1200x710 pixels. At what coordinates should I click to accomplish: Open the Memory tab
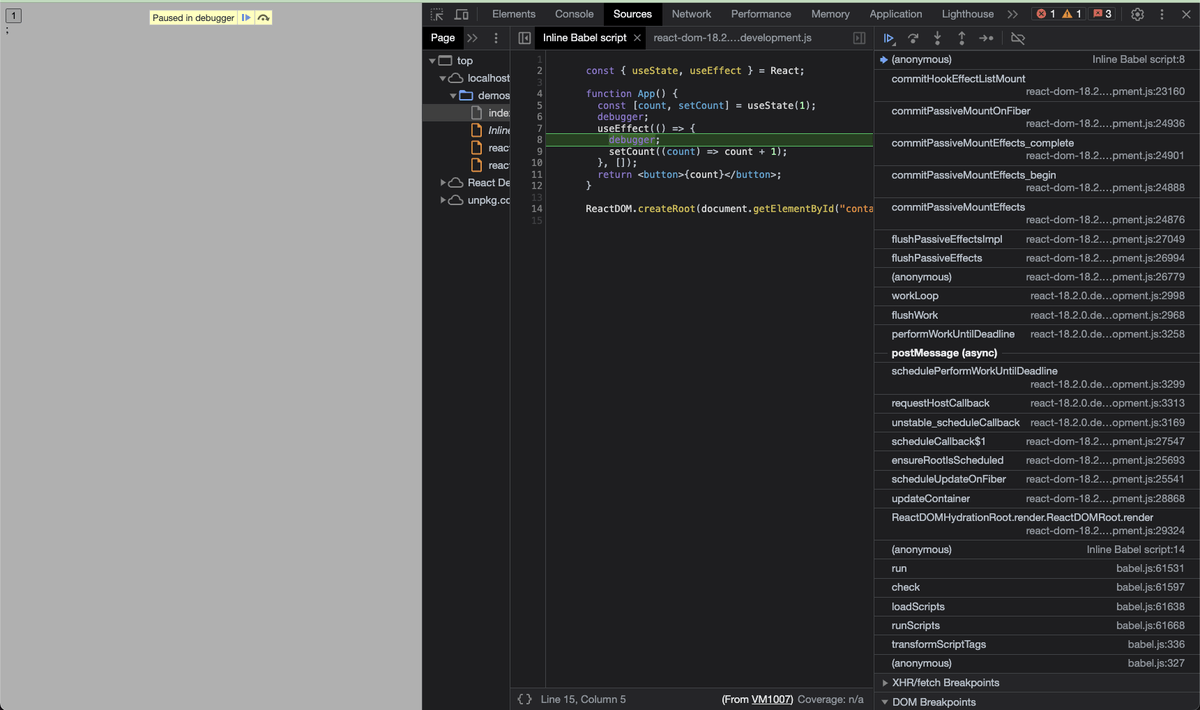[830, 14]
